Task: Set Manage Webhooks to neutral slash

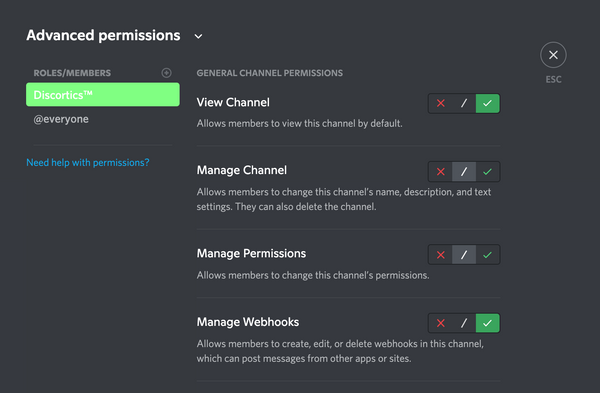Action: click(464, 323)
